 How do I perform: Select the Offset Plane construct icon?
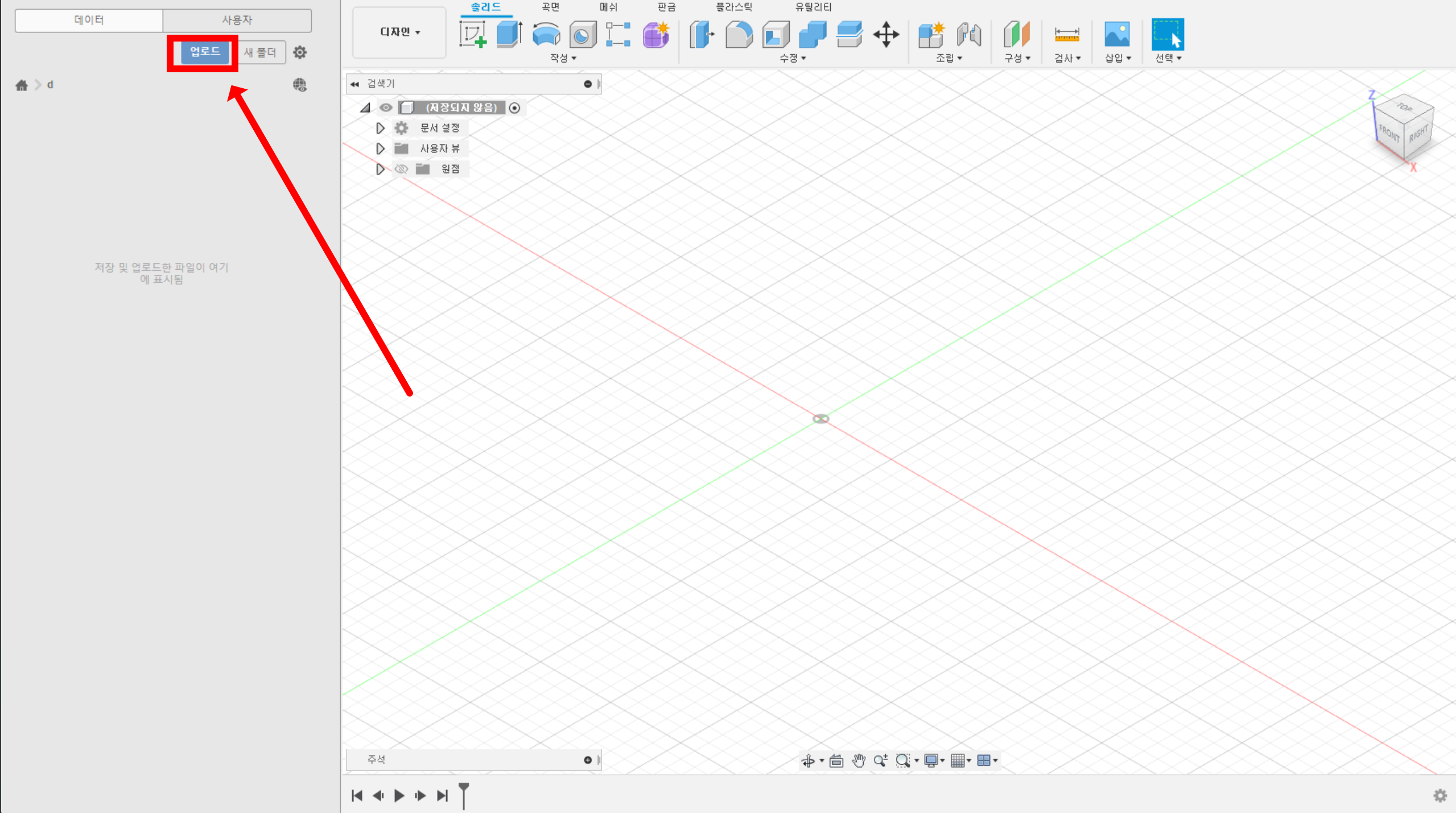point(1017,34)
